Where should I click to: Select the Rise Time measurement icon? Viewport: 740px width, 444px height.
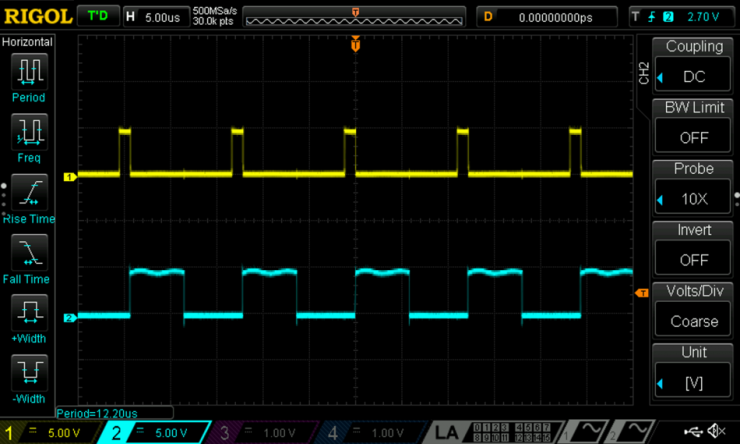(29, 193)
